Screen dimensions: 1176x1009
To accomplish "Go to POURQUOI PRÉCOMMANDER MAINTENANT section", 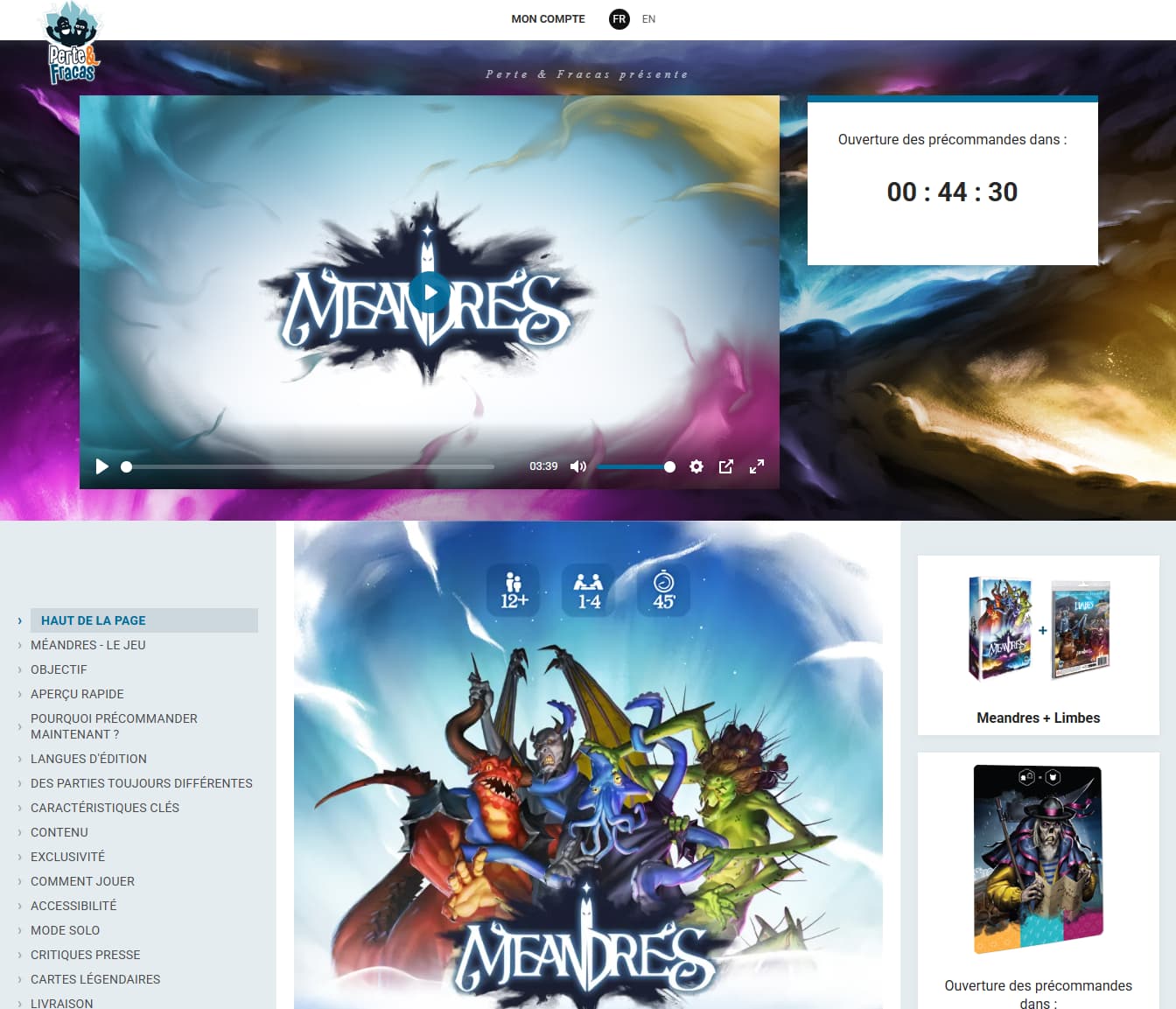I will click(x=114, y=726).
